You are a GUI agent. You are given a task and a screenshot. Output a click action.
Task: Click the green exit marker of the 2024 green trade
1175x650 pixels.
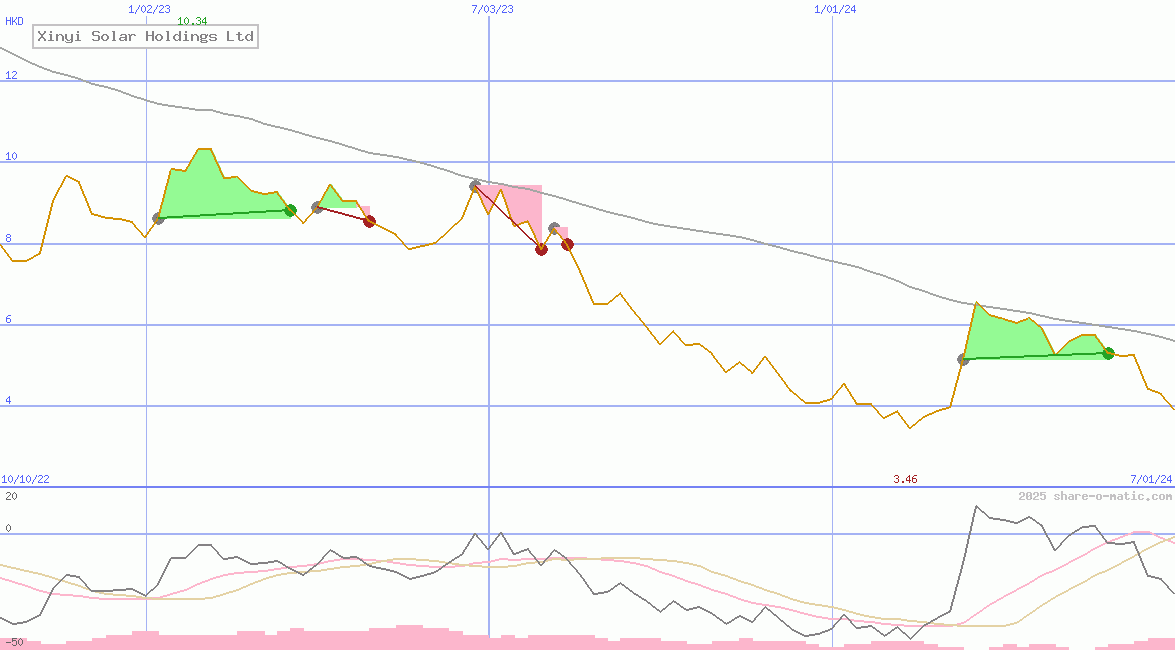point(1108,353)
